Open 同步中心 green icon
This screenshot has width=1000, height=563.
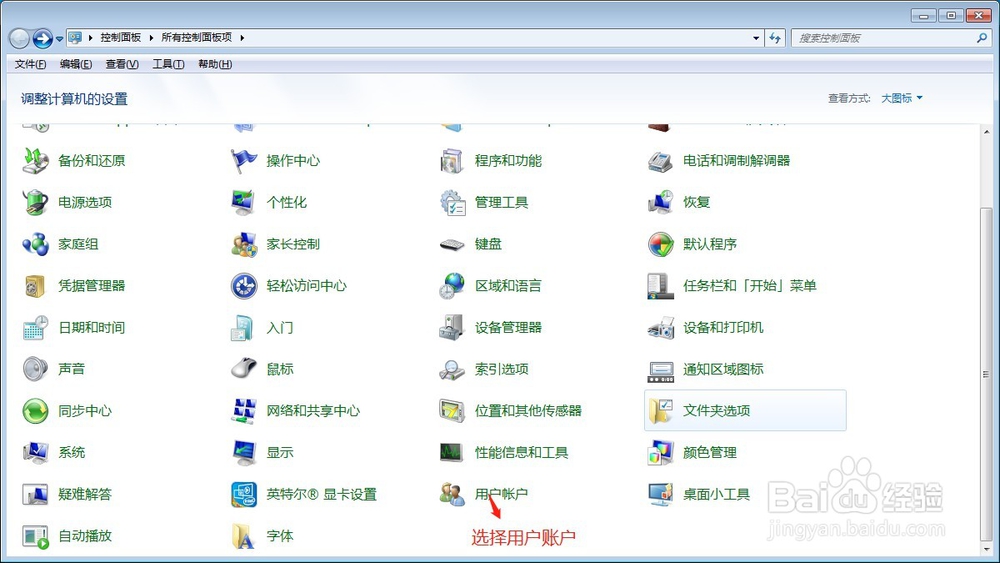click(35, 411)
